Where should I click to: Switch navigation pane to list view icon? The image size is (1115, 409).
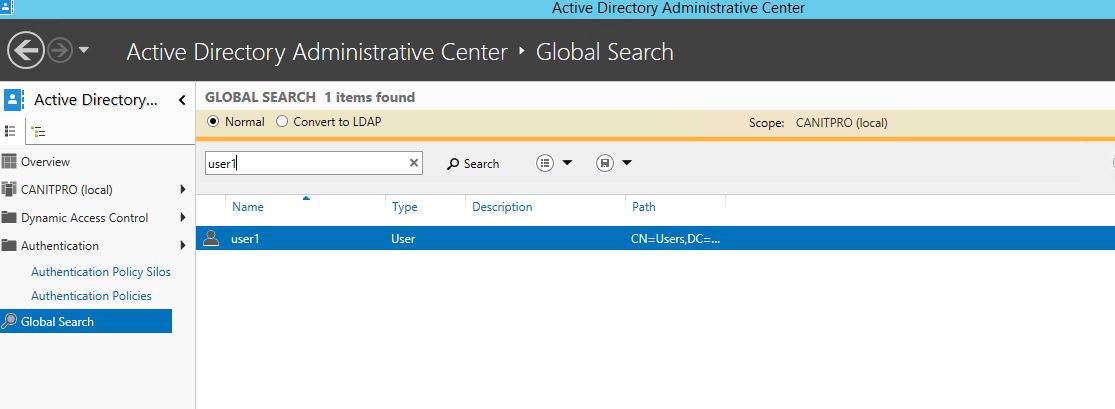pos(11,131)
